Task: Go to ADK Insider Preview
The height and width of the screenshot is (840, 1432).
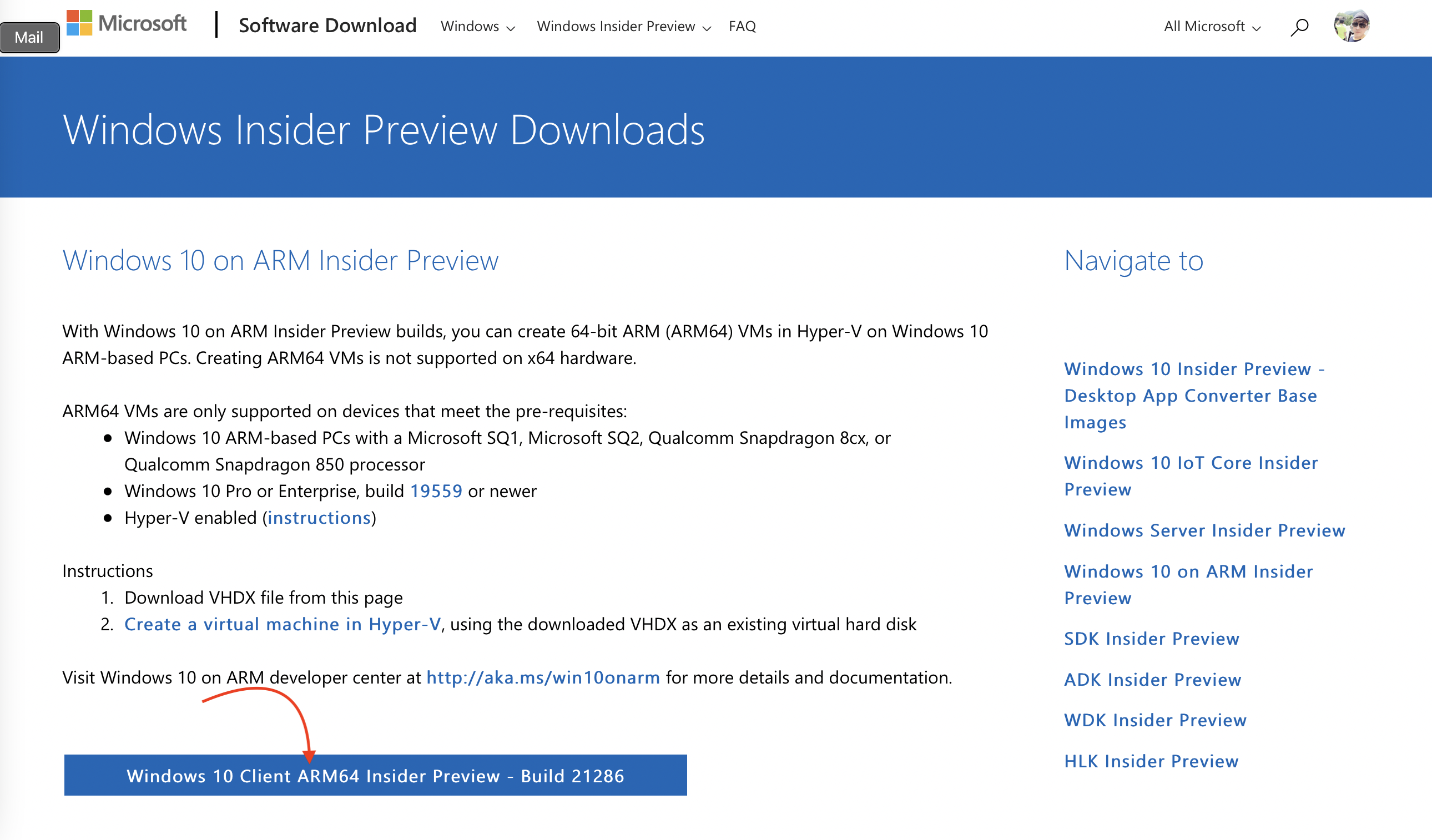Action: pyautogui.click(x=1152, y=680)
